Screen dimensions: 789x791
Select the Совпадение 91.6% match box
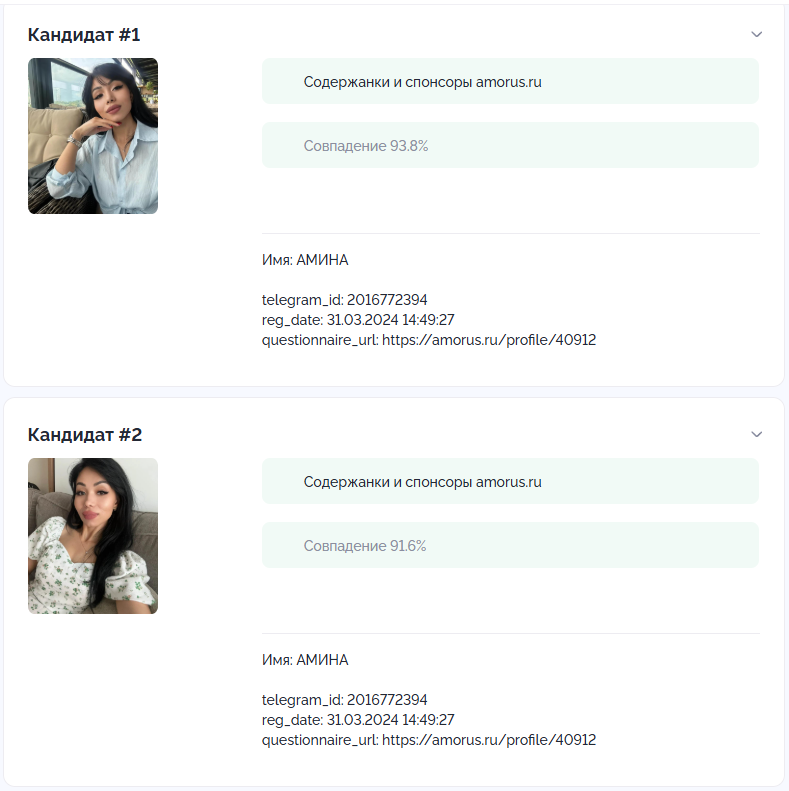coord(510,545)
